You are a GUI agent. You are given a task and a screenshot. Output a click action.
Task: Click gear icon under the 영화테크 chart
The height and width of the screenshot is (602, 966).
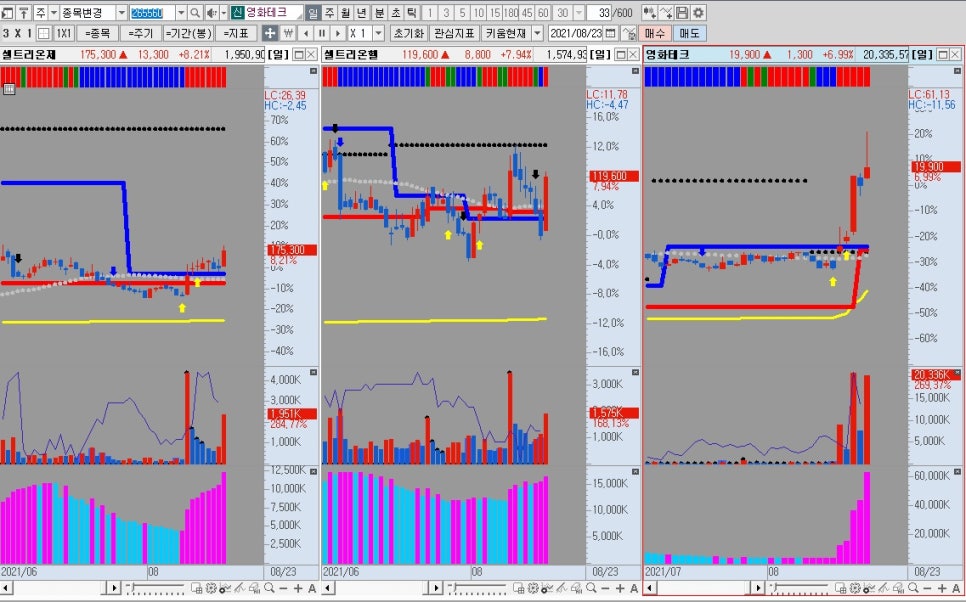pos(853,588)
